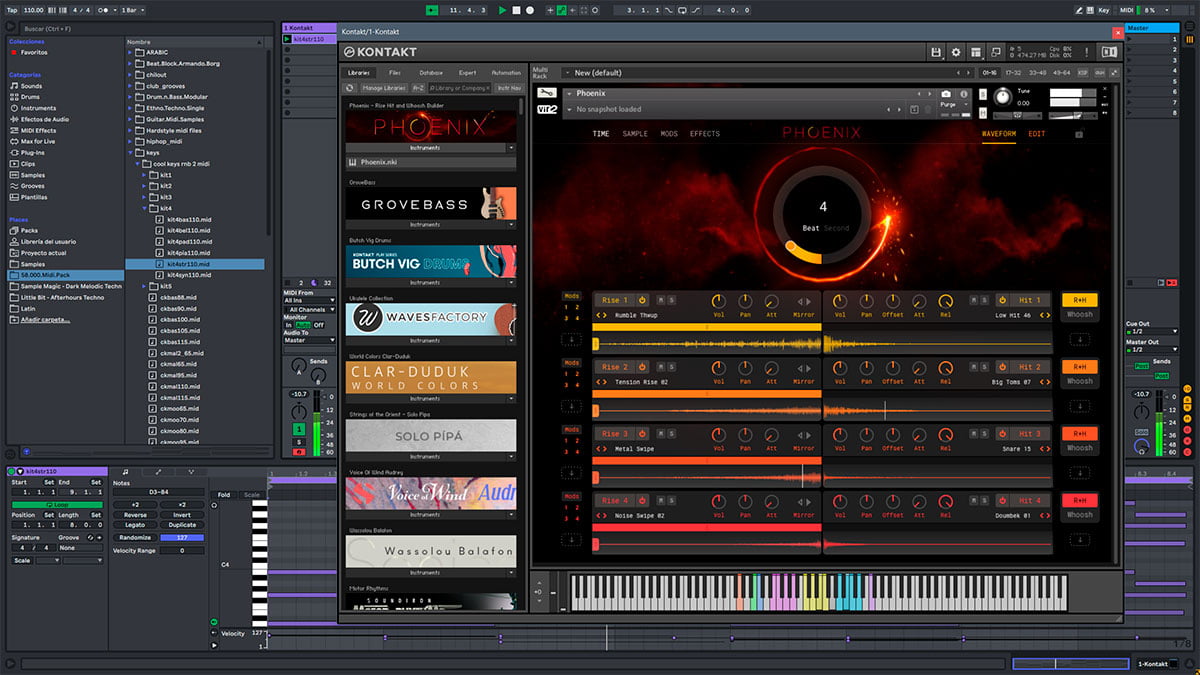Switch to SAMPLE tab in Phoenix
Viewport: 1200px width, 675px height.
point(635,133)
